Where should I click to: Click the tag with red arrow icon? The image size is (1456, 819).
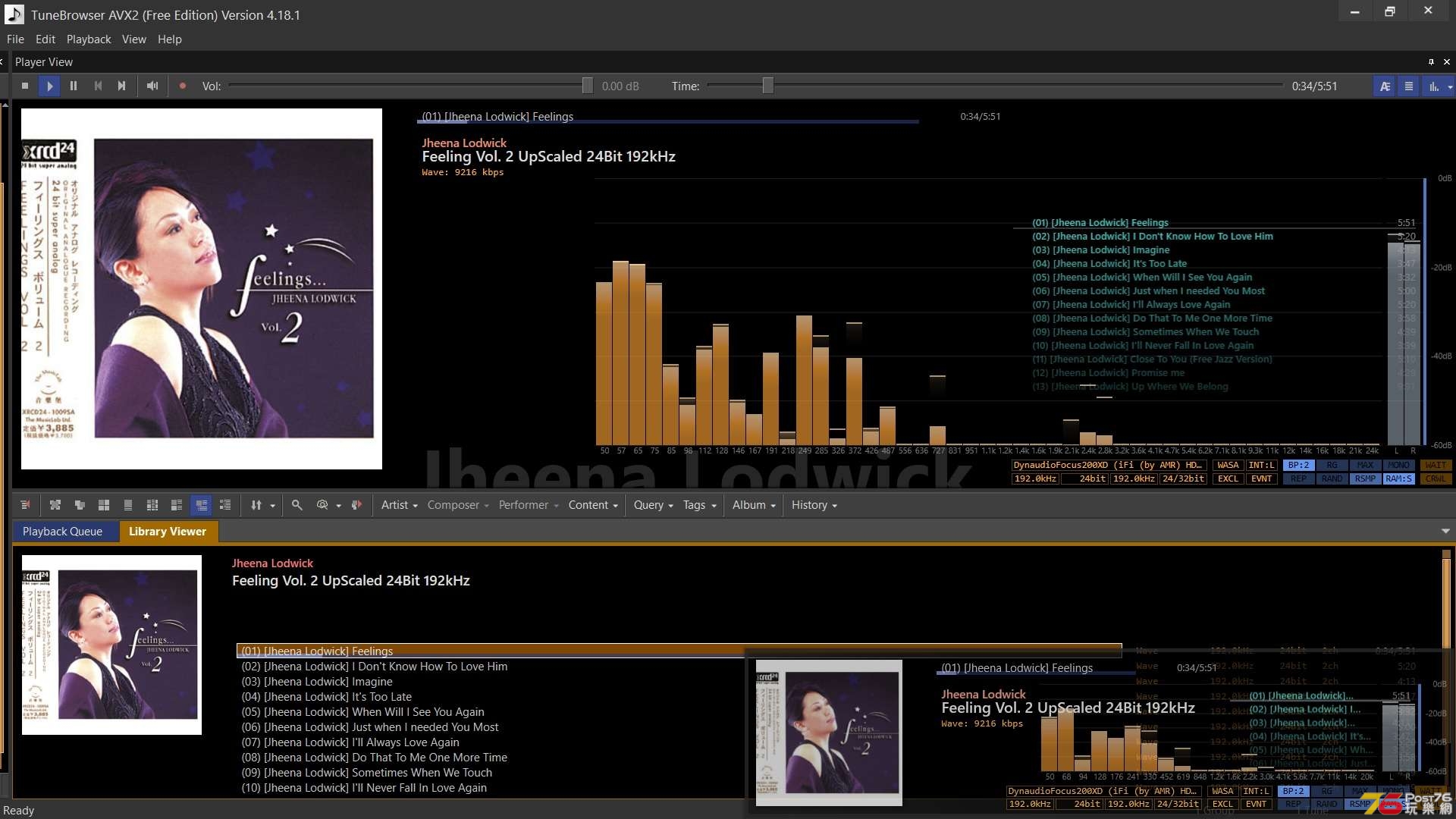pos(356,505)
